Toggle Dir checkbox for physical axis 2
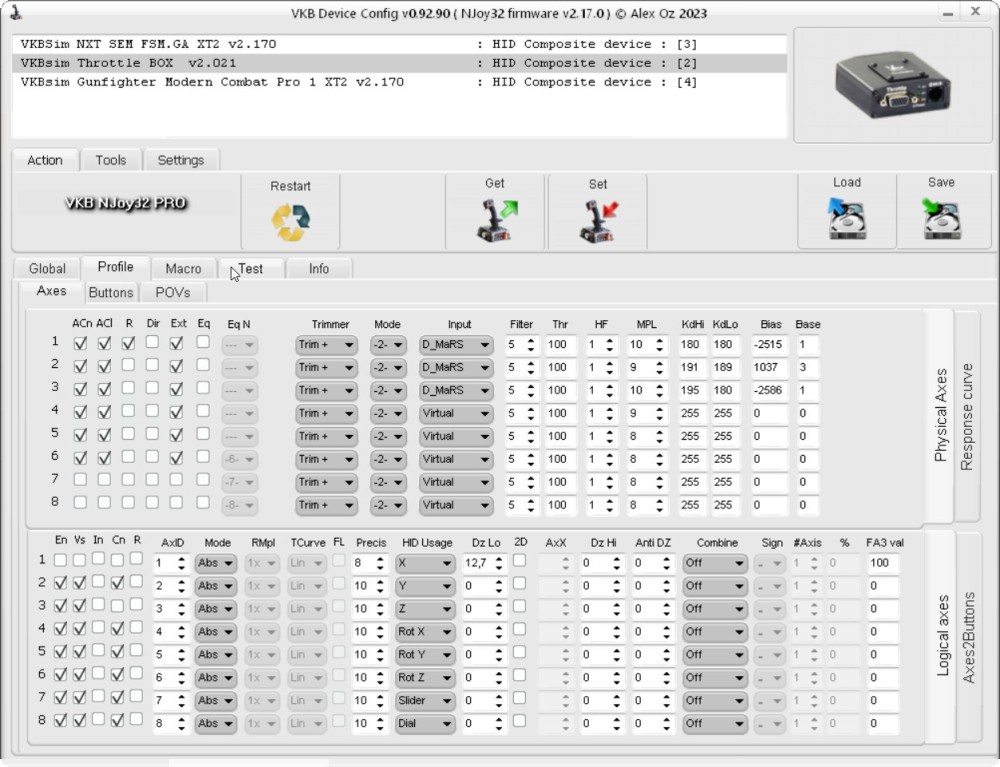 coord(152,365)
